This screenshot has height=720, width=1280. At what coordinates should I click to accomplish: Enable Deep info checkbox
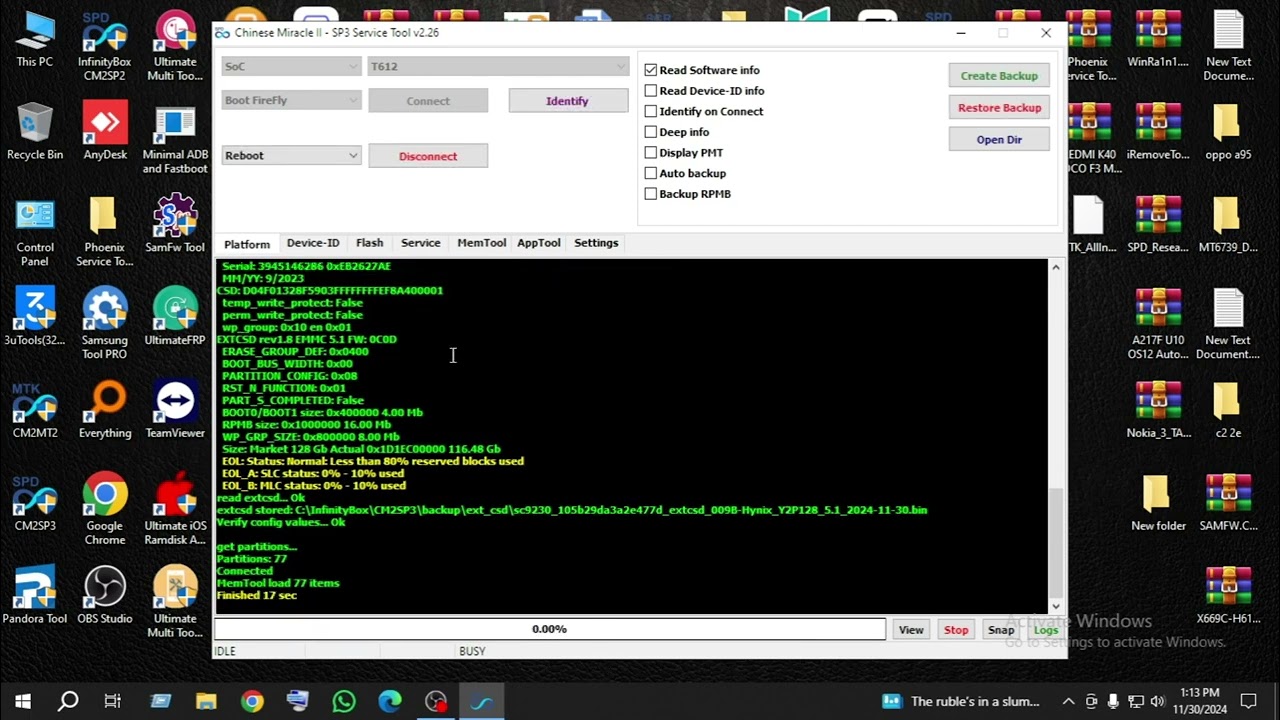[651, 132]
